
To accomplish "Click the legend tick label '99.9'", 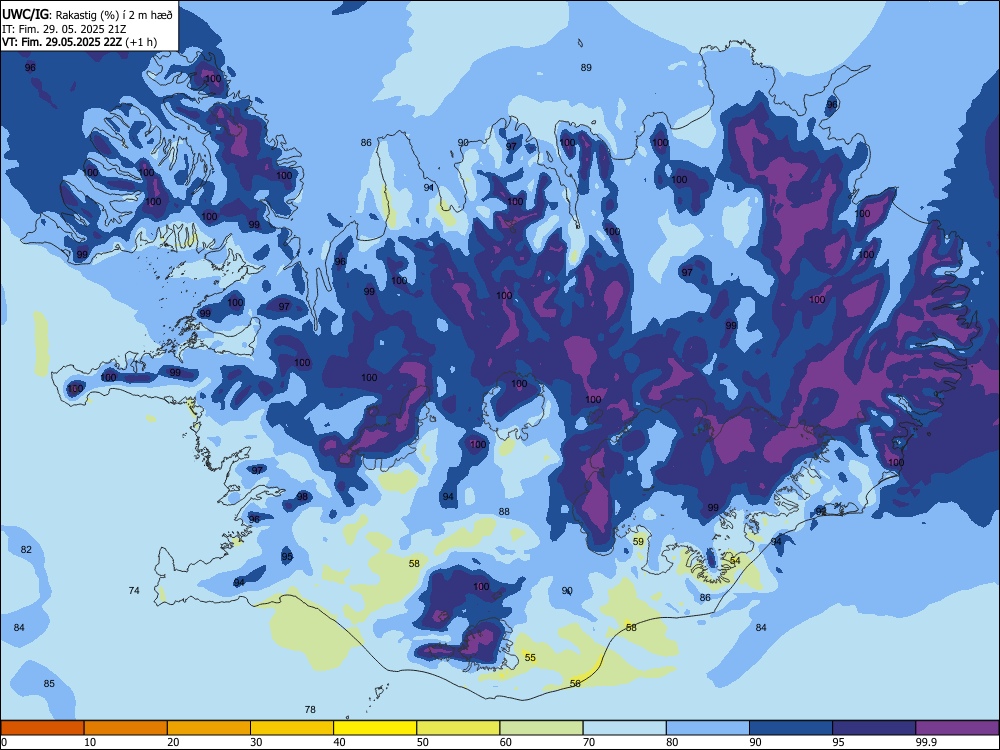I will [926, 742].
